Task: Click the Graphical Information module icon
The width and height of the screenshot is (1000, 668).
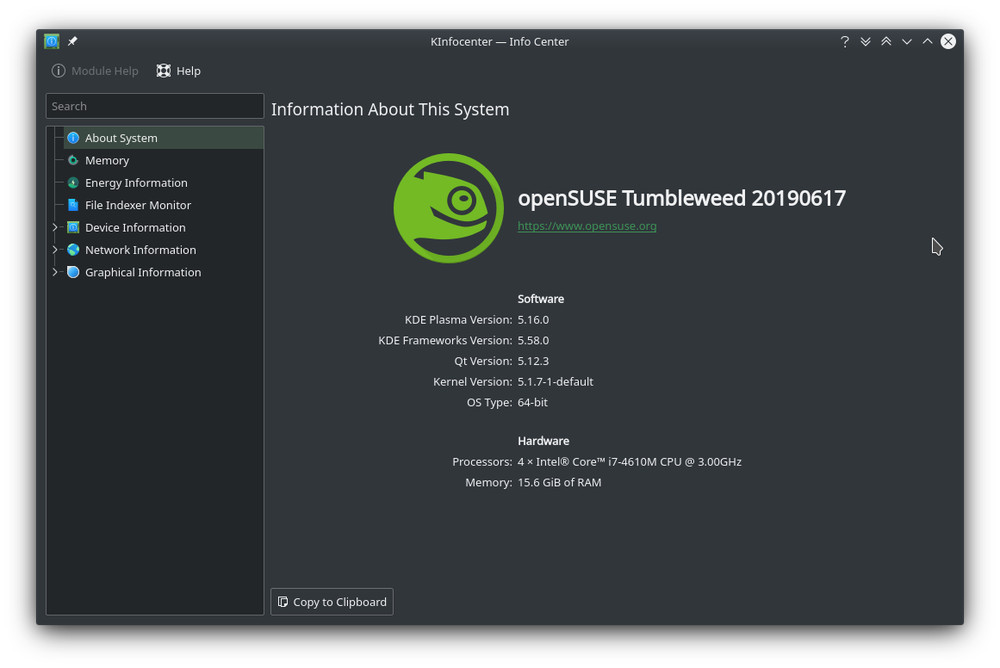Action: click(x=73, y=272)
